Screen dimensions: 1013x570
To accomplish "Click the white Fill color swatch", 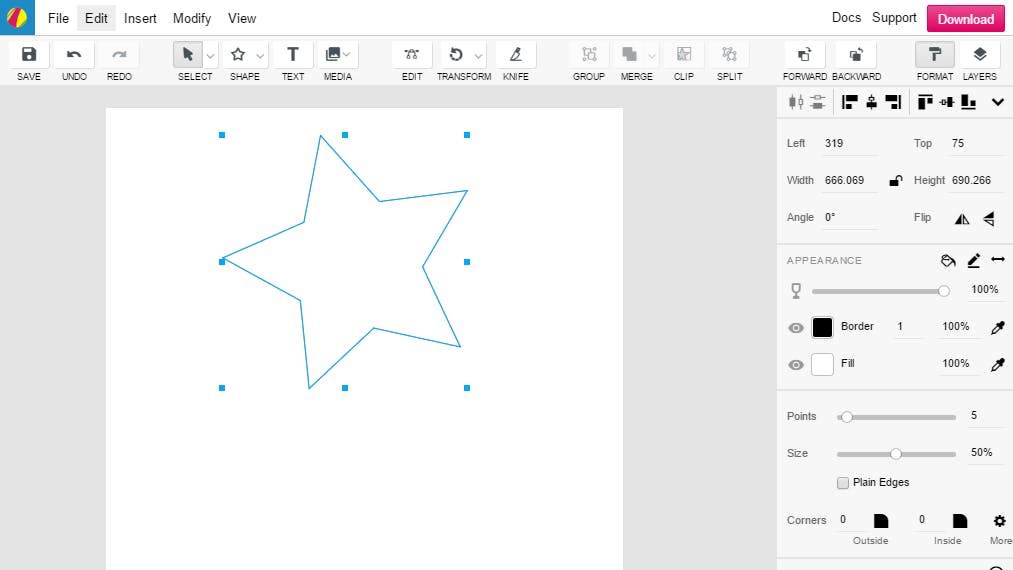I will pyautogui.click(x=822, y=364).
